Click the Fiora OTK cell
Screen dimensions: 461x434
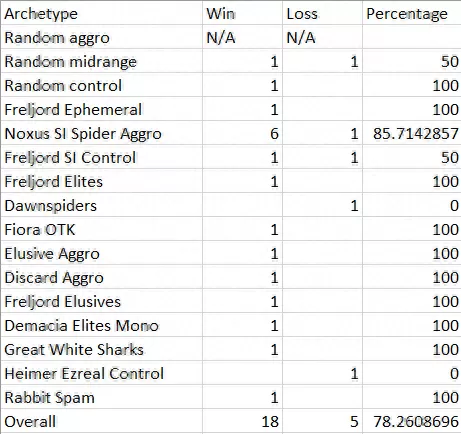click(102, 229)
